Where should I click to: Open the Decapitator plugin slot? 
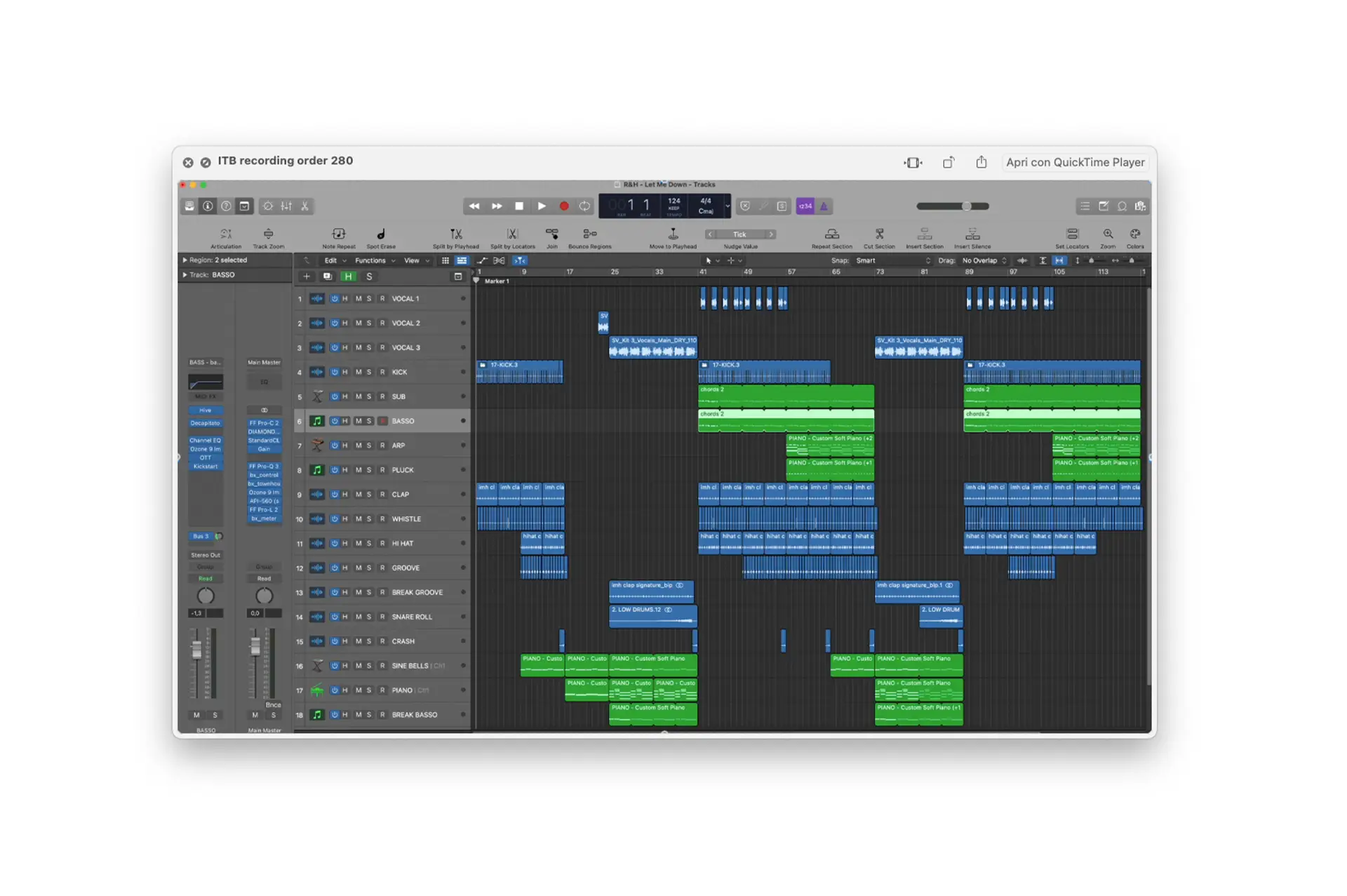click(x=206, y=424)
